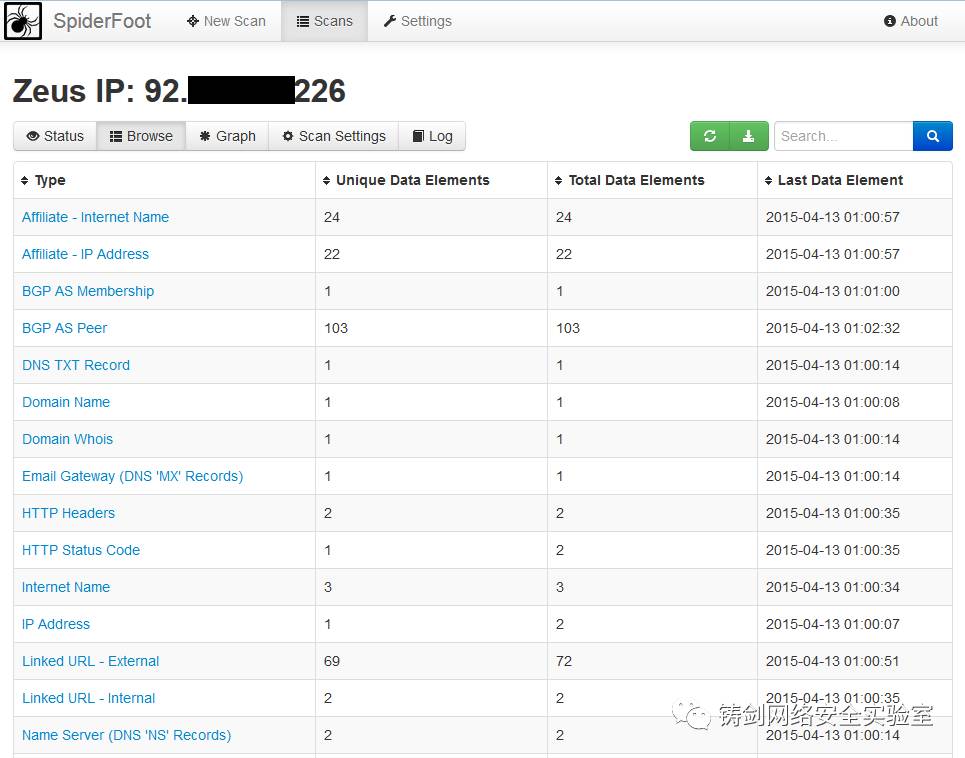This screenshot has width=965, height=758.
Task: Click the 103 unique count in BGP AS Peer row
Action: (x=336, y=328)
